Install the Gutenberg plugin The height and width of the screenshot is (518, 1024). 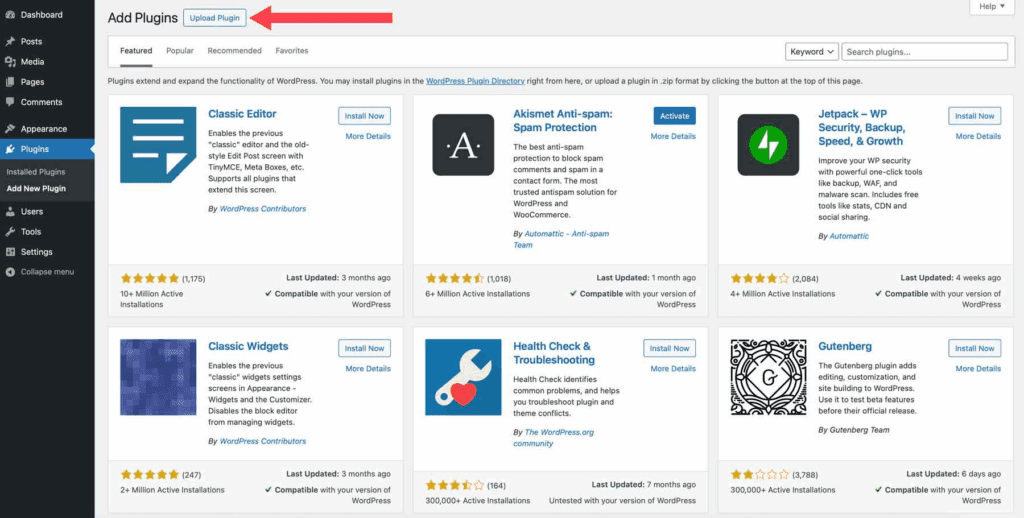click(x=974, y=348)
